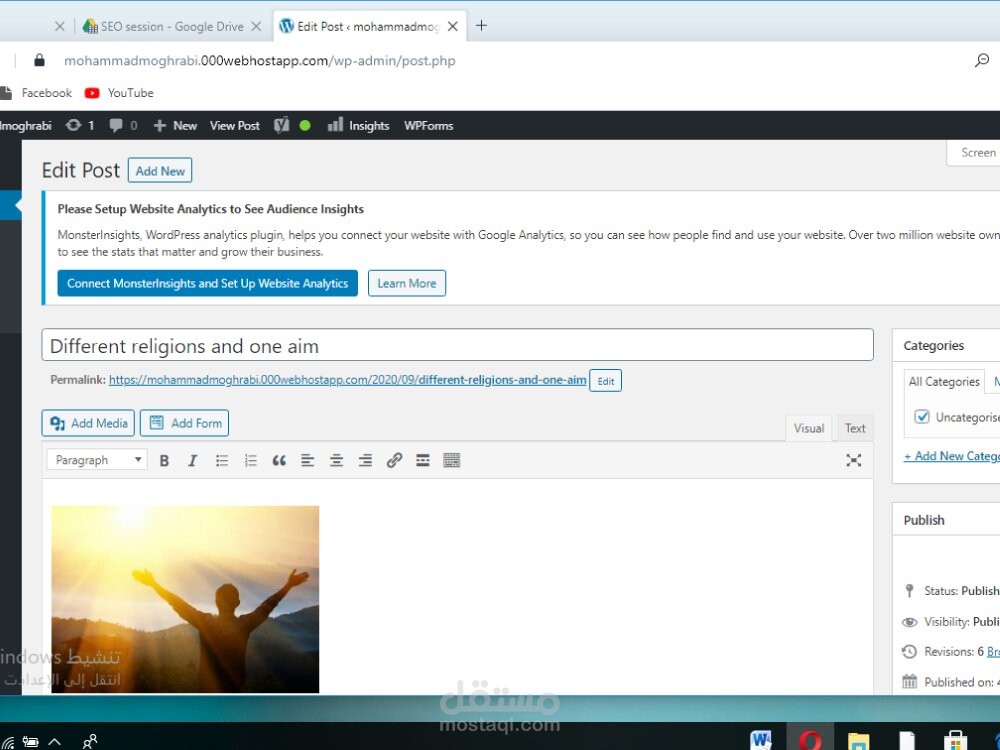
Task: Open Insights in admin bar
Action: pyautogui.click(x=358, y=126)
